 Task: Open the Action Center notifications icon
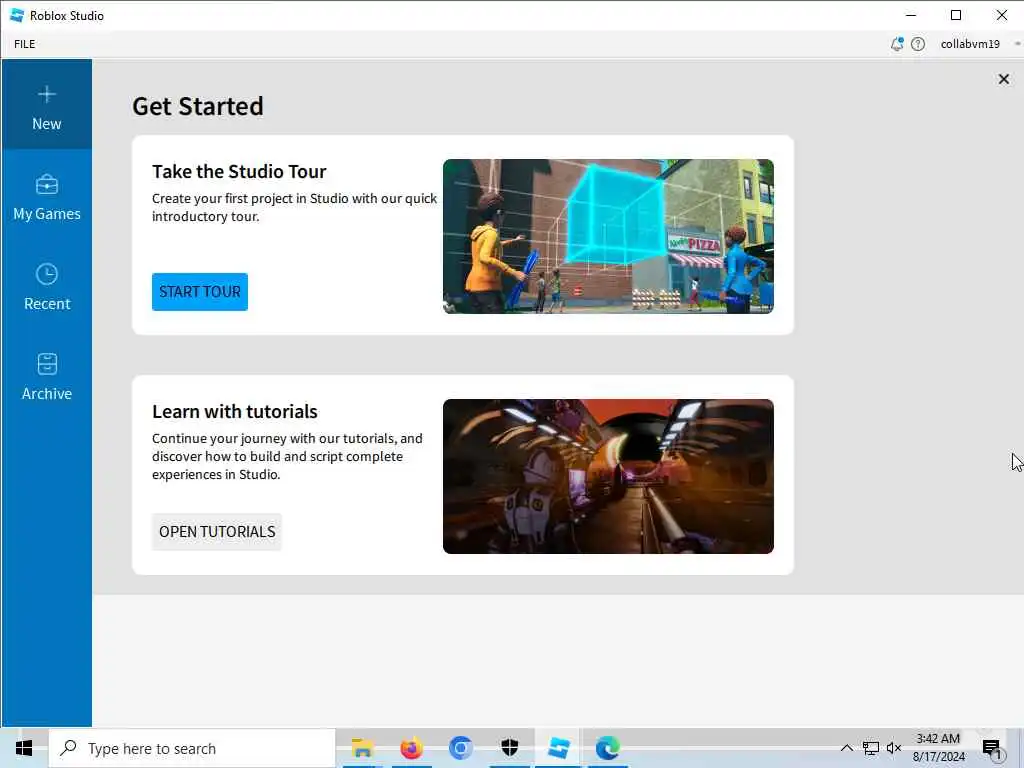[x=991, y=748]
